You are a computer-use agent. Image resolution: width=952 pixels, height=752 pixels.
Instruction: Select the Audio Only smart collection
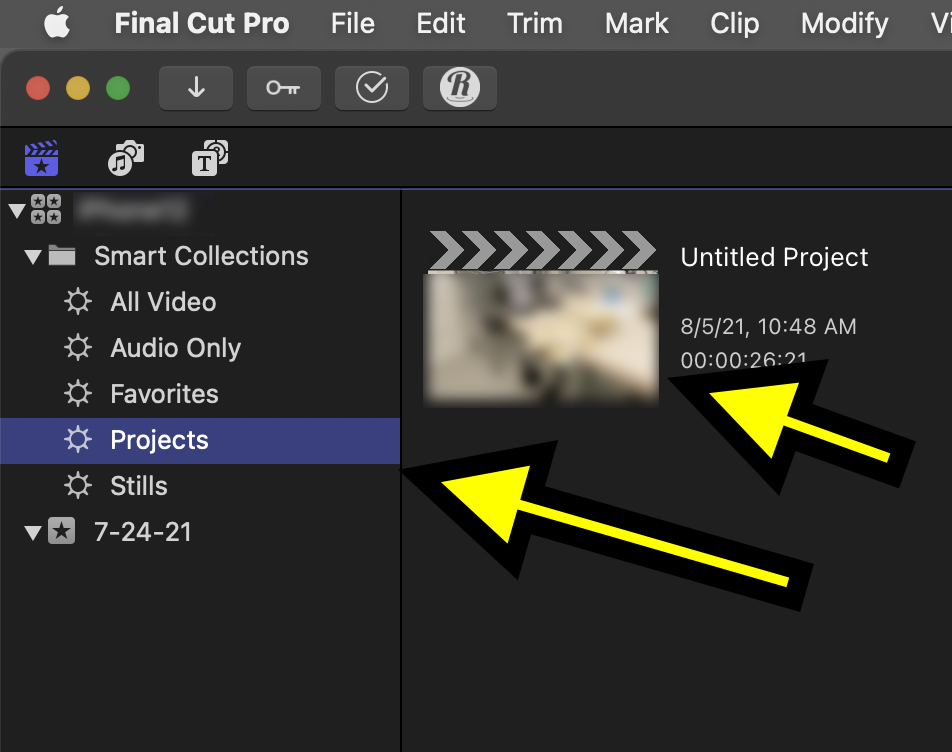(x=200, y=348)
